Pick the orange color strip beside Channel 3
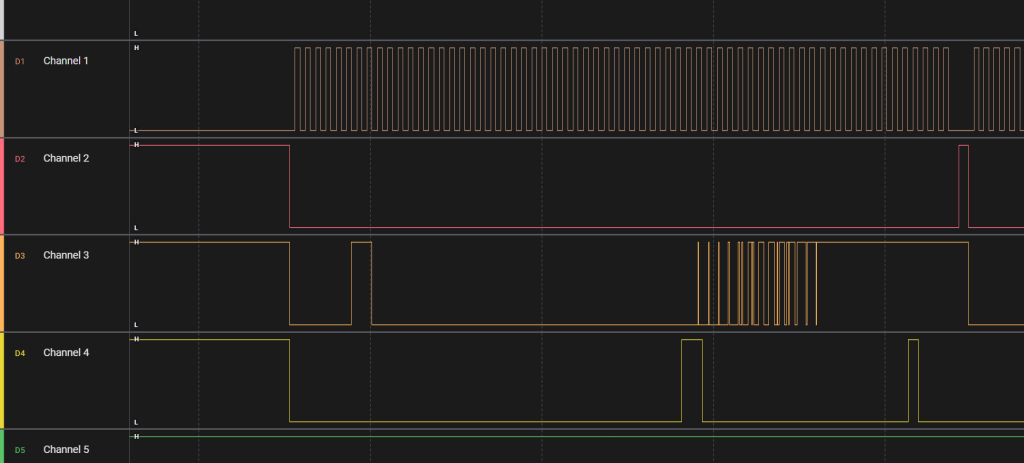This screenshot has height=463, width=1024. click(x=2, y=283)
